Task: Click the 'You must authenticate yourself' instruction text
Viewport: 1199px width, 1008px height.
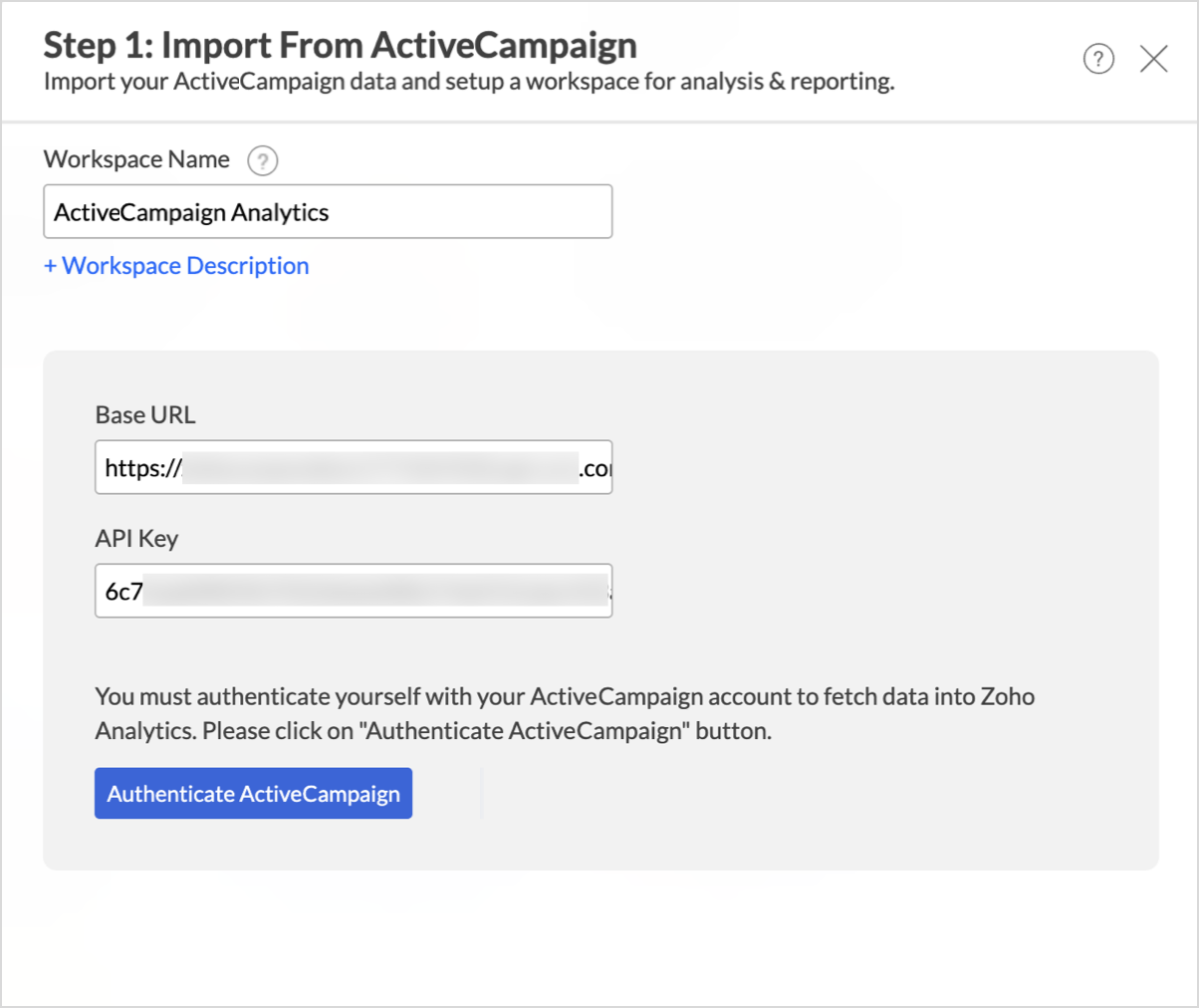Action: click(x=565, y=713)
